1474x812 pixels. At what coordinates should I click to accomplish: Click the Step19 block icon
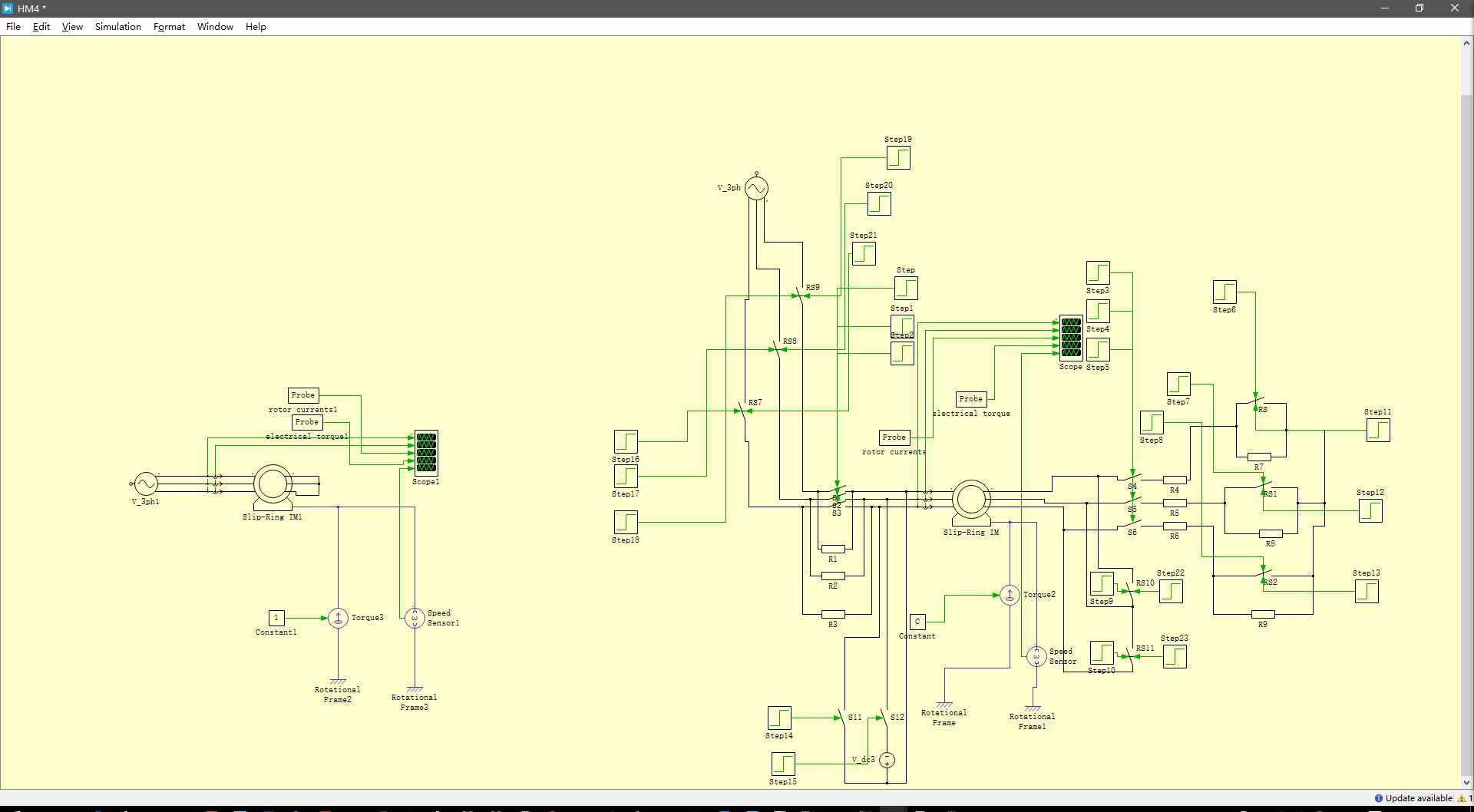point(898,157)
